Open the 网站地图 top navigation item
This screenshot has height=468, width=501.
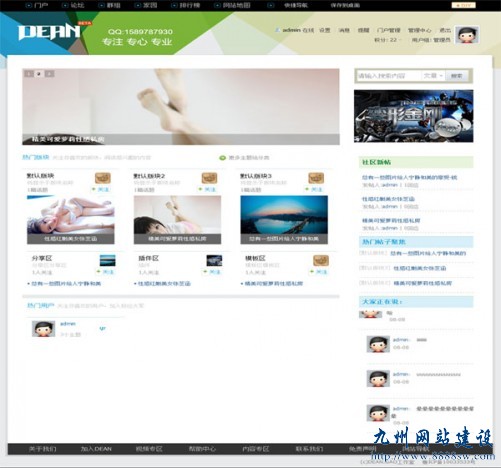(x=236, y=5)
